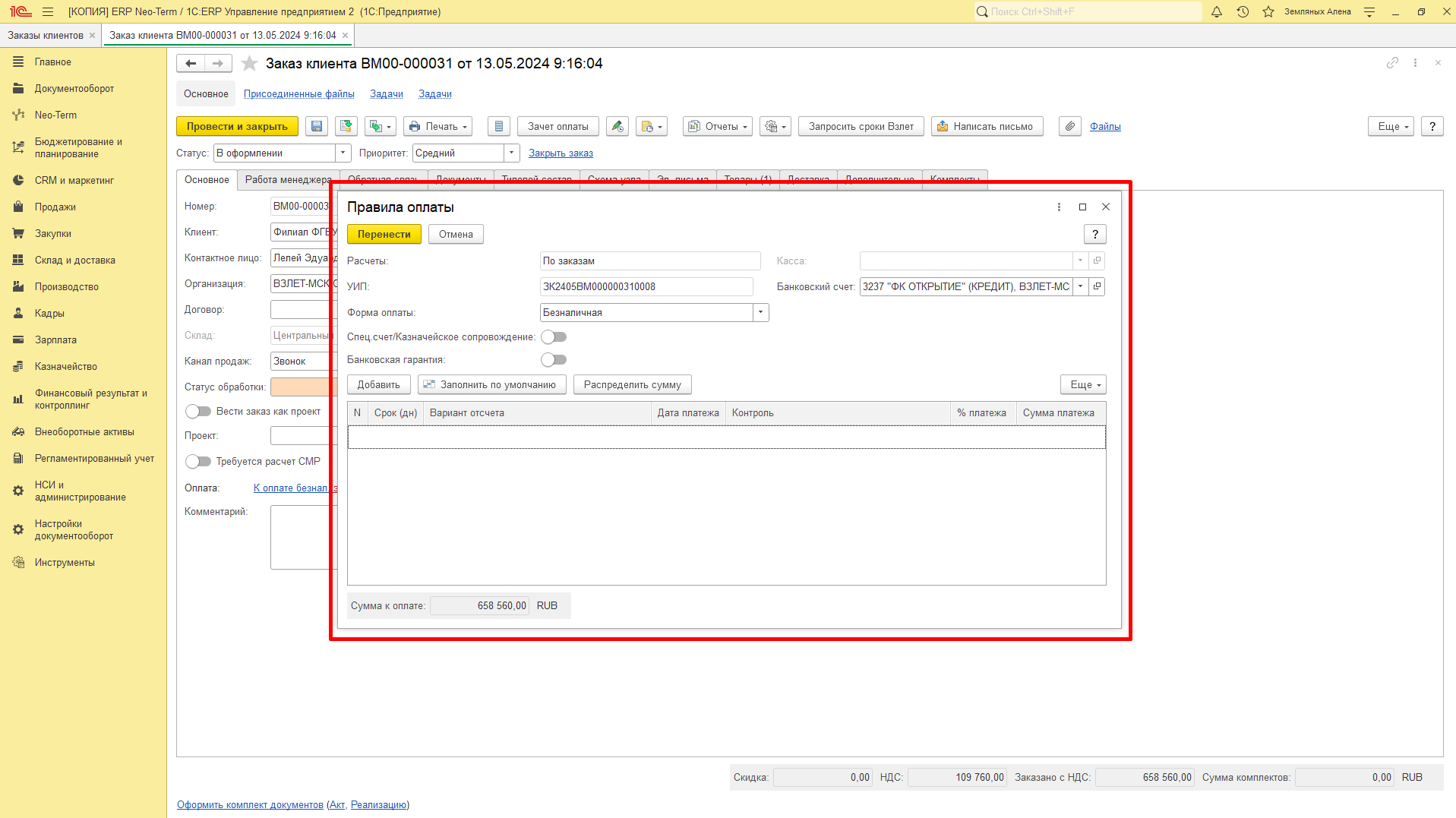Expand Статус dropdown
The image size is (1456, 818).
coord(343,153)
